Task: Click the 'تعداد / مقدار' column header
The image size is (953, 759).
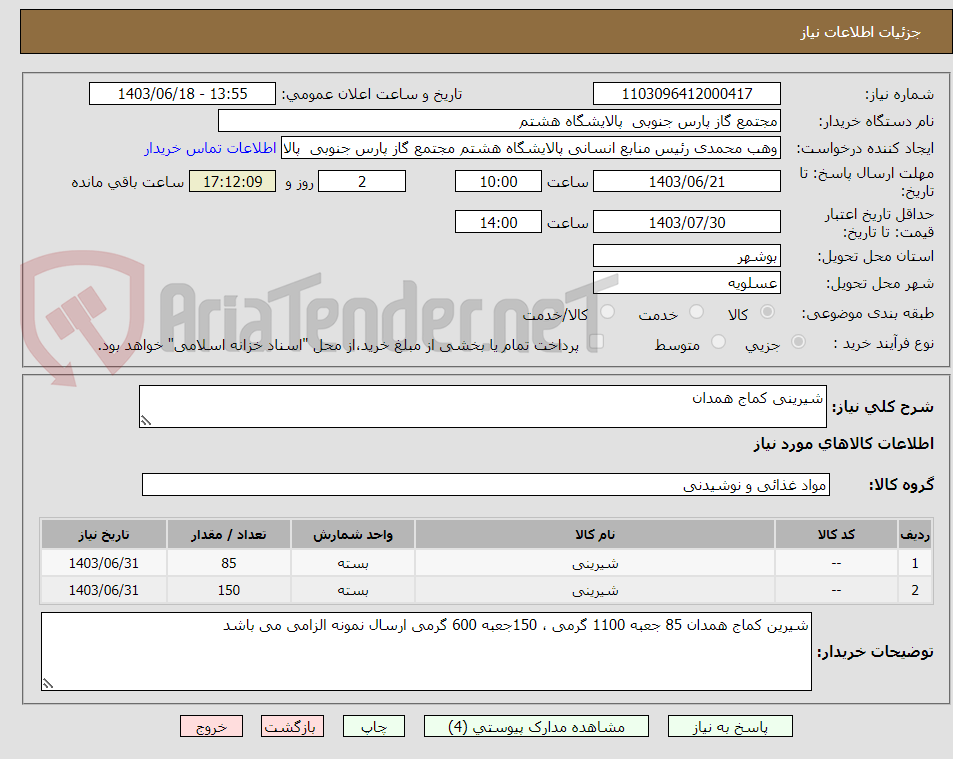Action: pyautogui.click(x=229, y=535)
